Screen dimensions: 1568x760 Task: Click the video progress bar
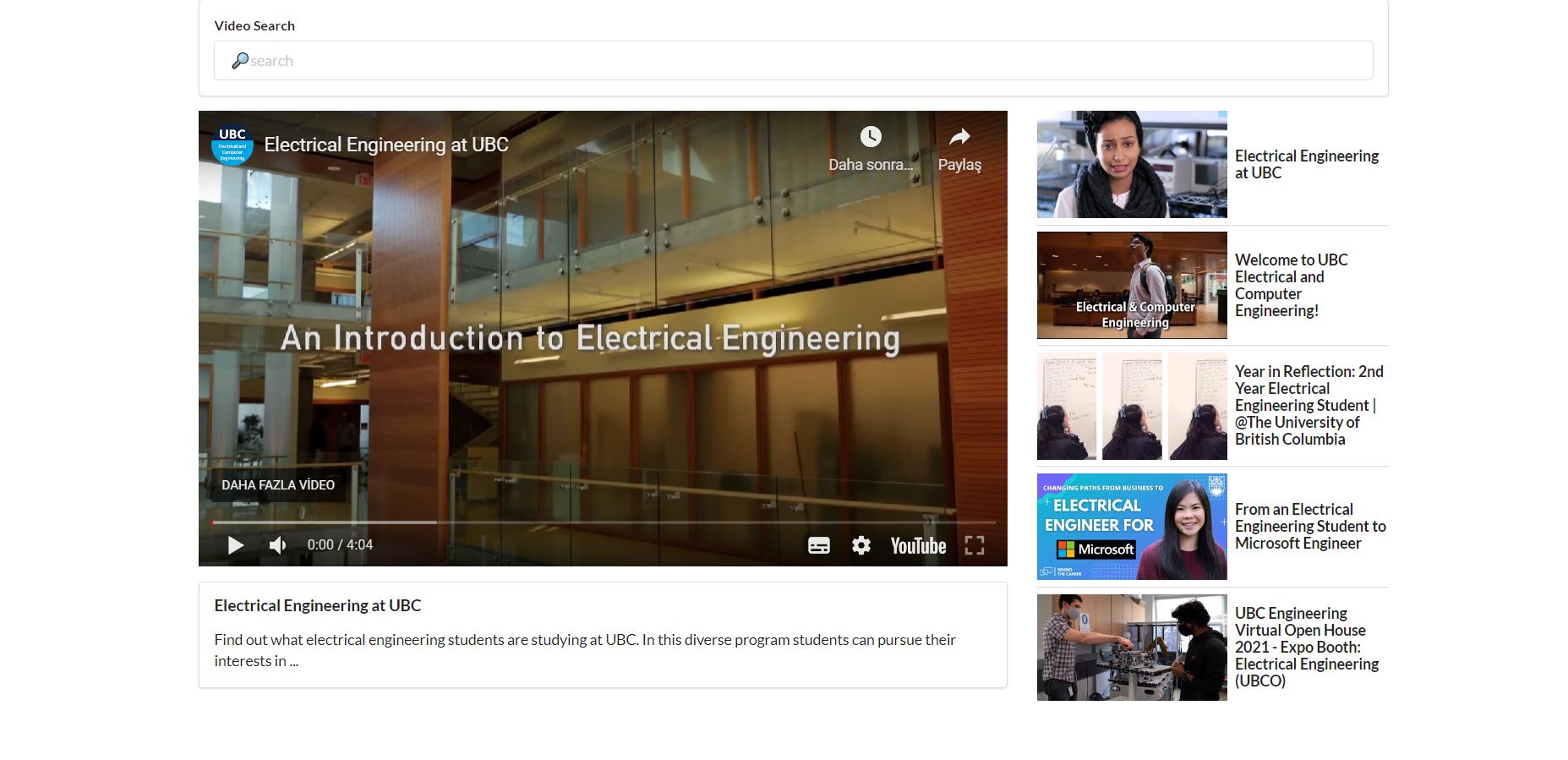604,522
